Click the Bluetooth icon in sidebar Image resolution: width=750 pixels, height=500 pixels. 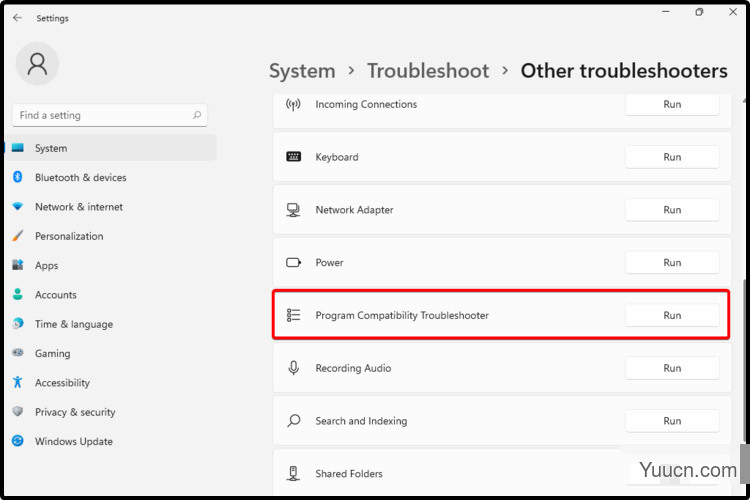pos(18,177)
